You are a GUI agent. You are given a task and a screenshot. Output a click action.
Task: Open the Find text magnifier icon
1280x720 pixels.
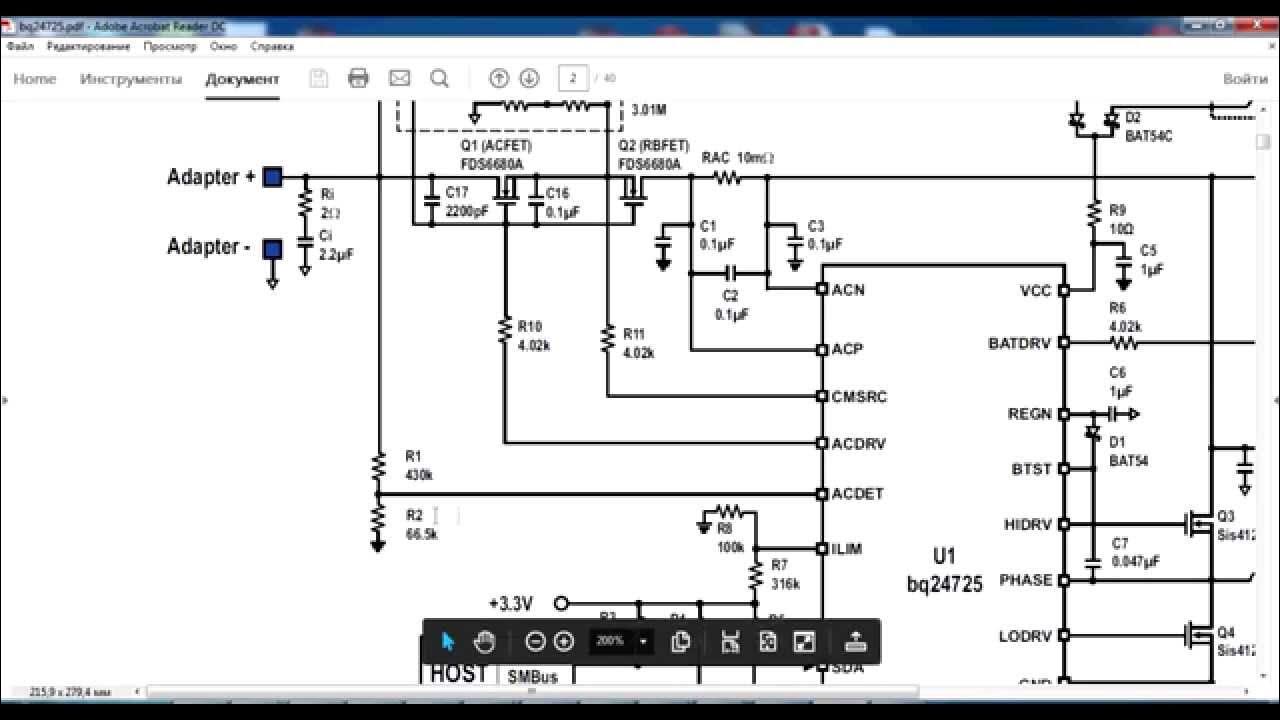439,78
